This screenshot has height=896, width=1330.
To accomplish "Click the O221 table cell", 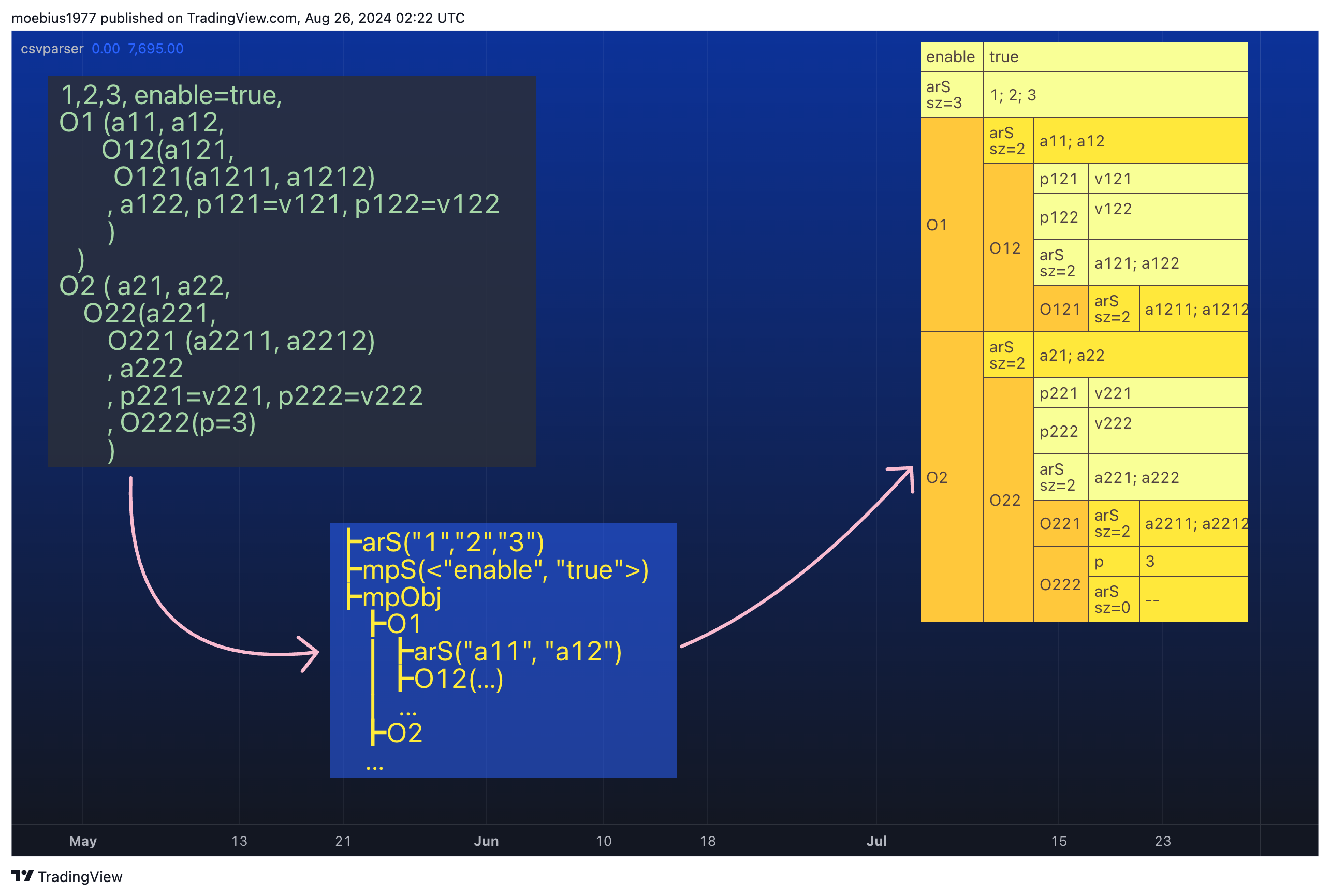I will tap(1061, 523).
